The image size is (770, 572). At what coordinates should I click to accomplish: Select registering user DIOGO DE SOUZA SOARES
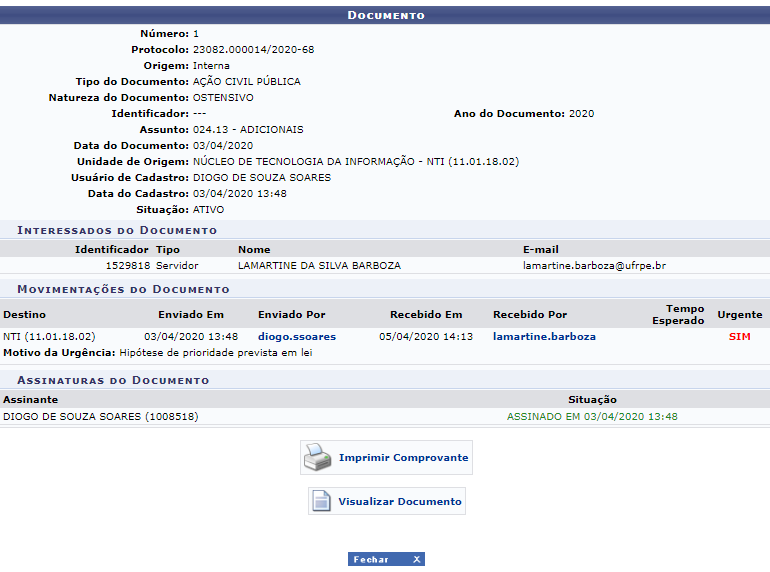[x=262, y=178]
